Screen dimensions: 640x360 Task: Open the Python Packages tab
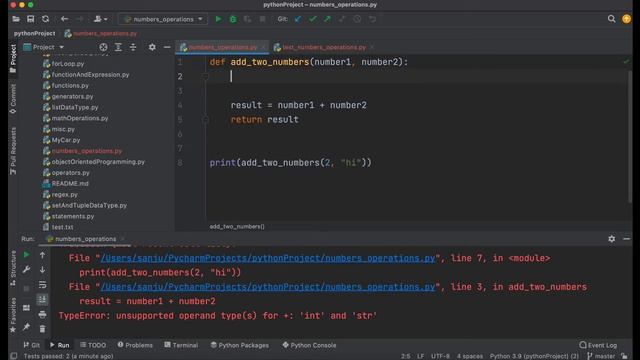coord(240,345)
